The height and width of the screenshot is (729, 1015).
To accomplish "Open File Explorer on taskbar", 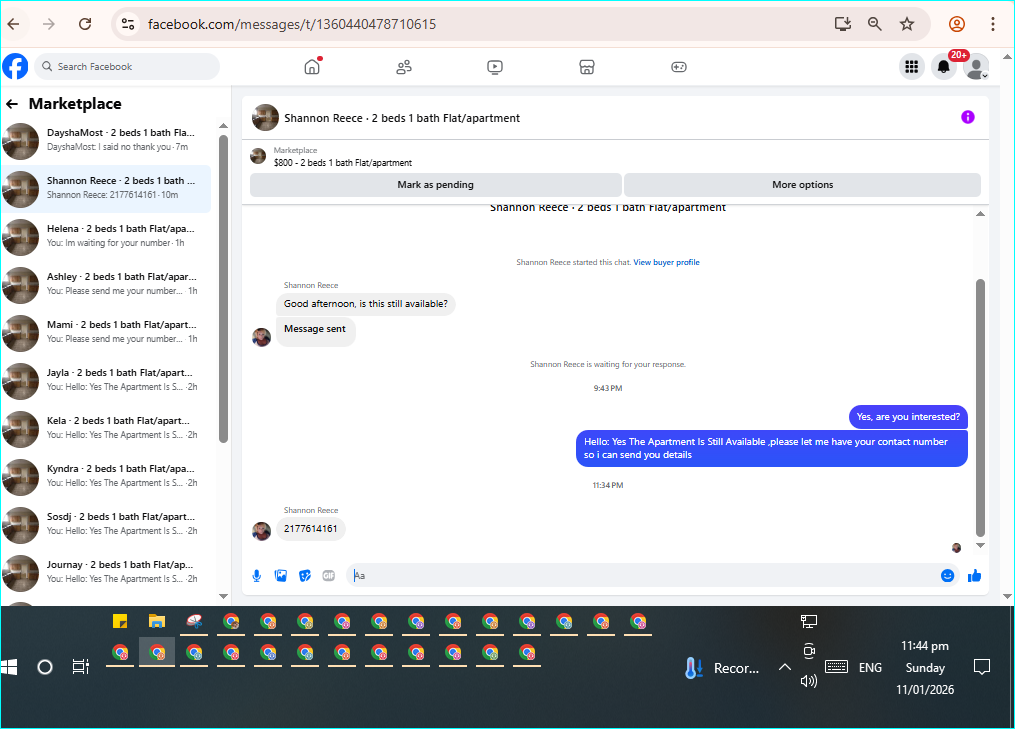I will point(157,622).
